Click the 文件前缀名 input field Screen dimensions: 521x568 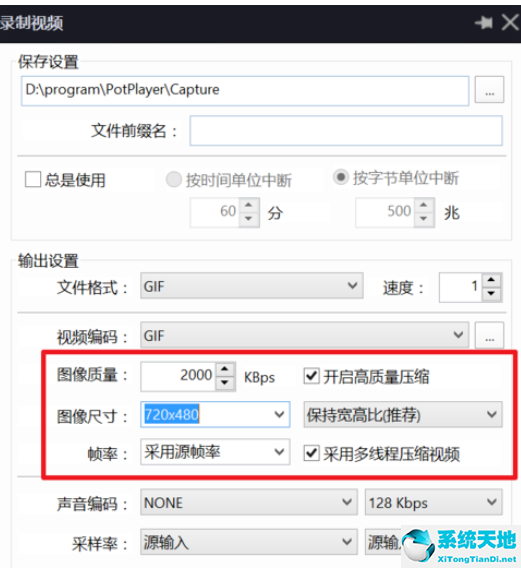pyautogui.click(x=346, y=131)
